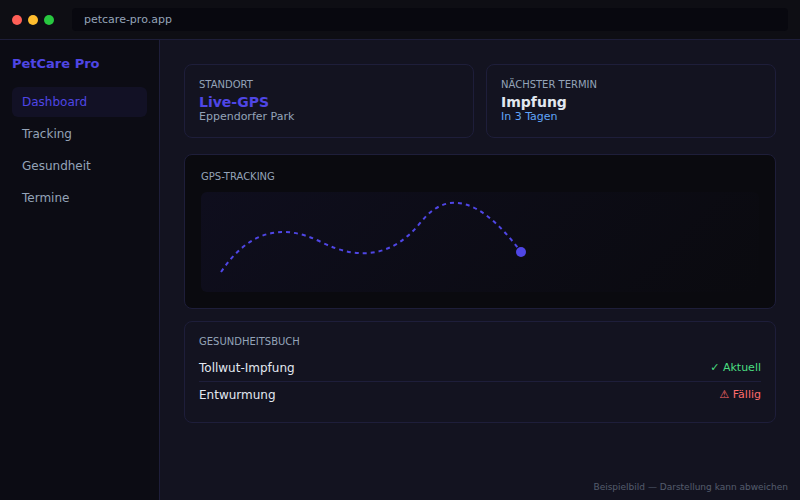Open the Tollwut-Impfung record
The height and width of the screenshot is (500, 800).
pyautogui.click(x=246, y=367)
